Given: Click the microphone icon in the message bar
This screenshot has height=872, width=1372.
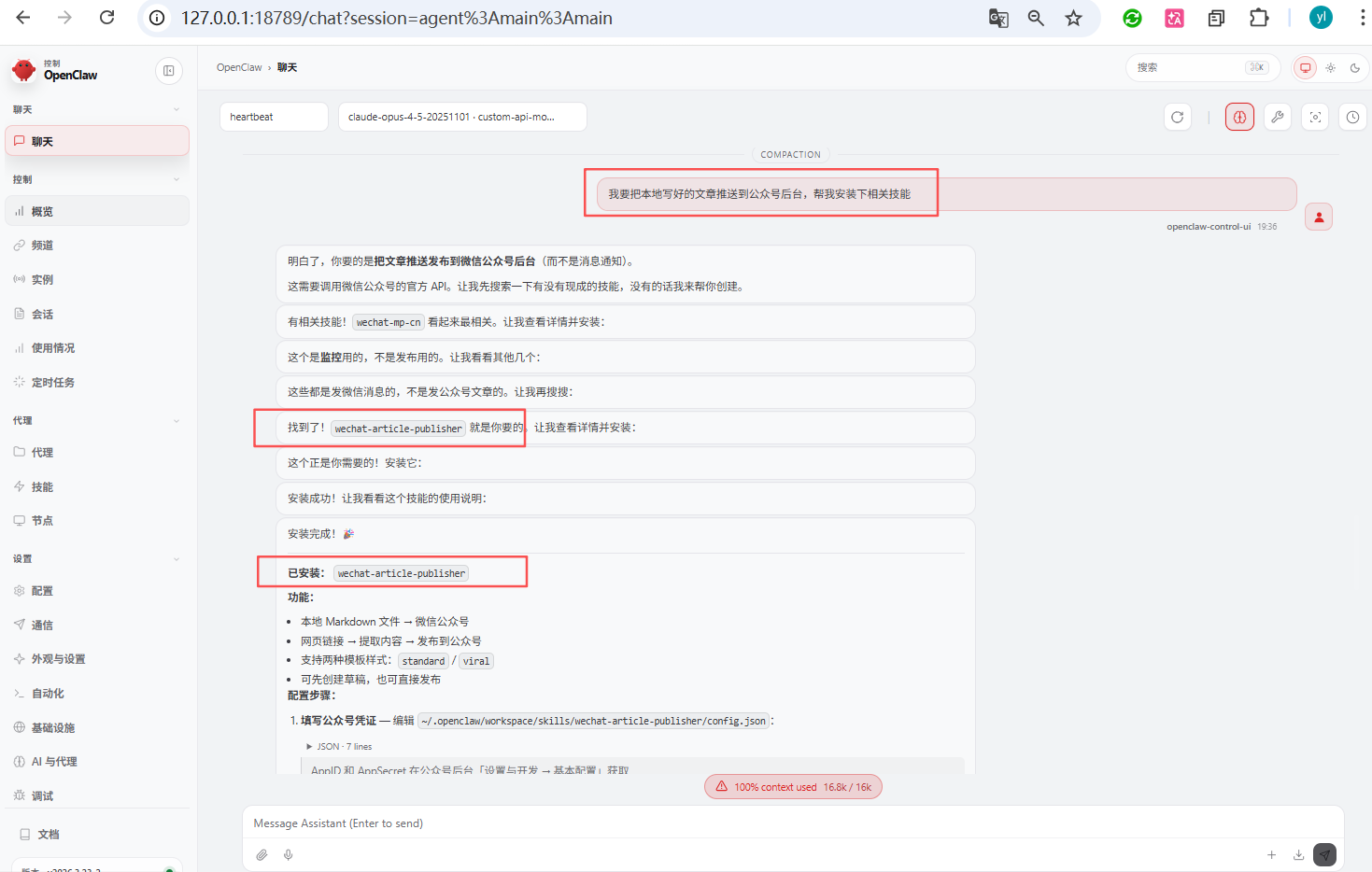Looking at the screenshot, I should 288,854.
